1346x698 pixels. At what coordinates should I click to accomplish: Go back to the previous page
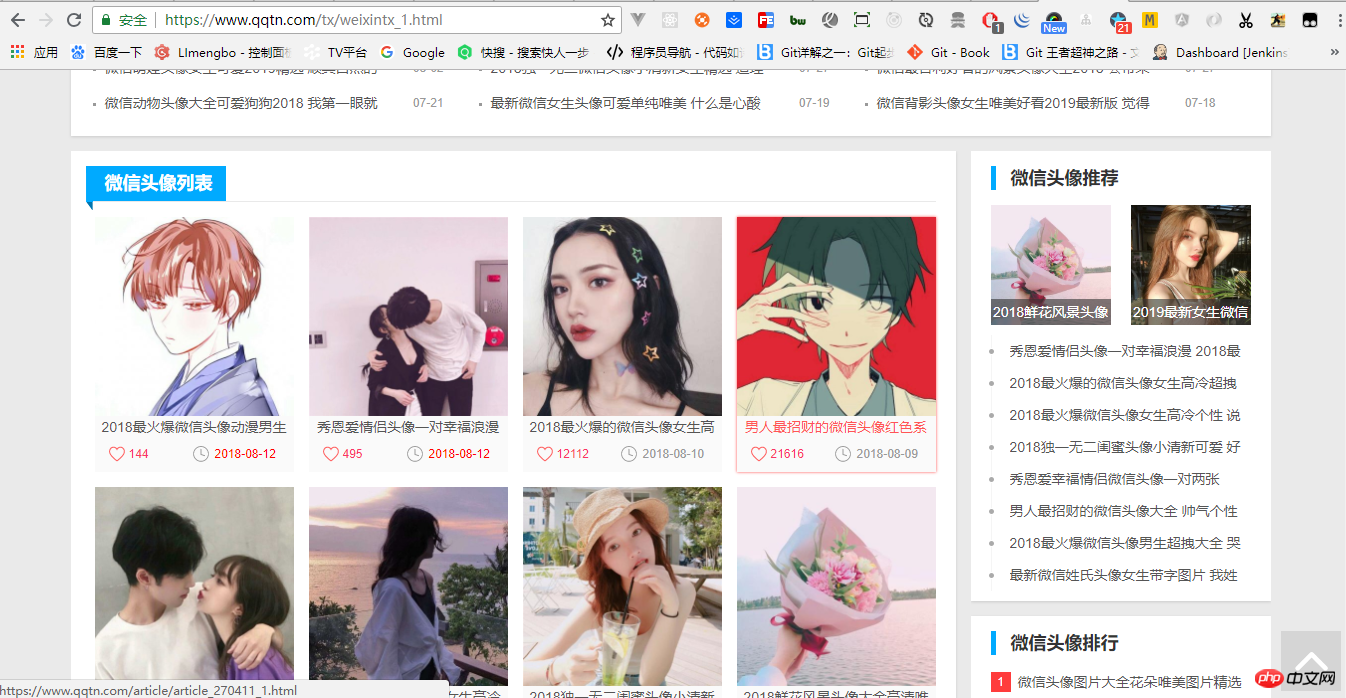pos(17,20)
